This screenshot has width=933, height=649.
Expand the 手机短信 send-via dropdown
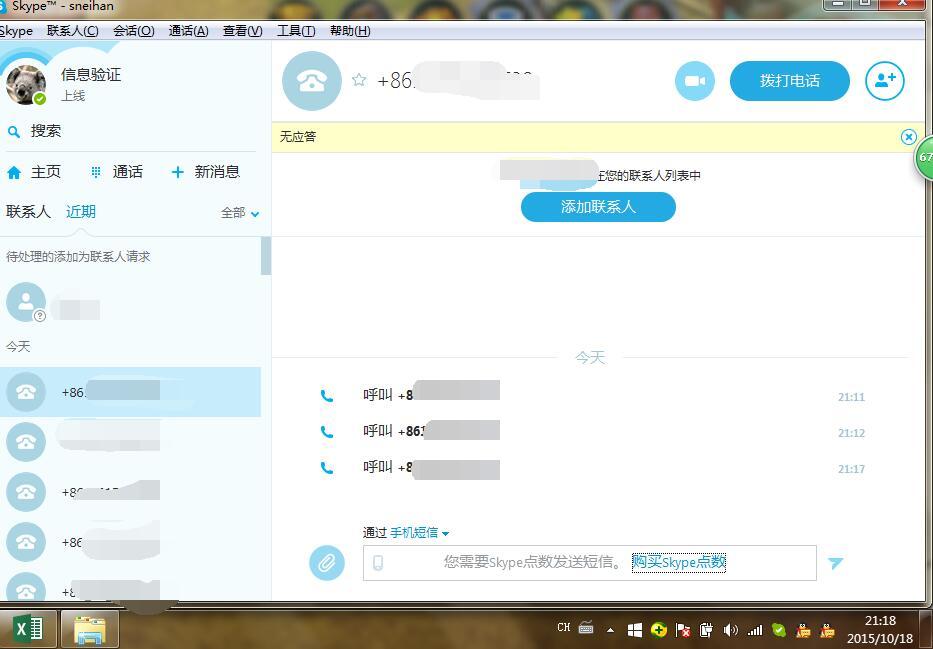click(x=419, y=533)
